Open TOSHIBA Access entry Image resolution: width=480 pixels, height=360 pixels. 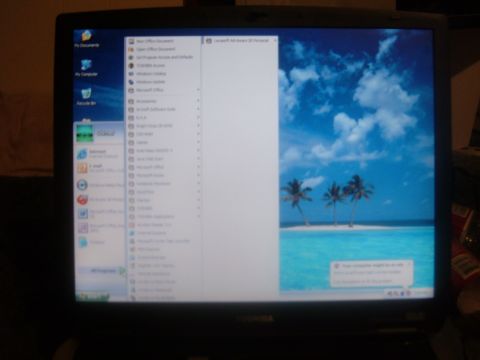pos(163,65)
